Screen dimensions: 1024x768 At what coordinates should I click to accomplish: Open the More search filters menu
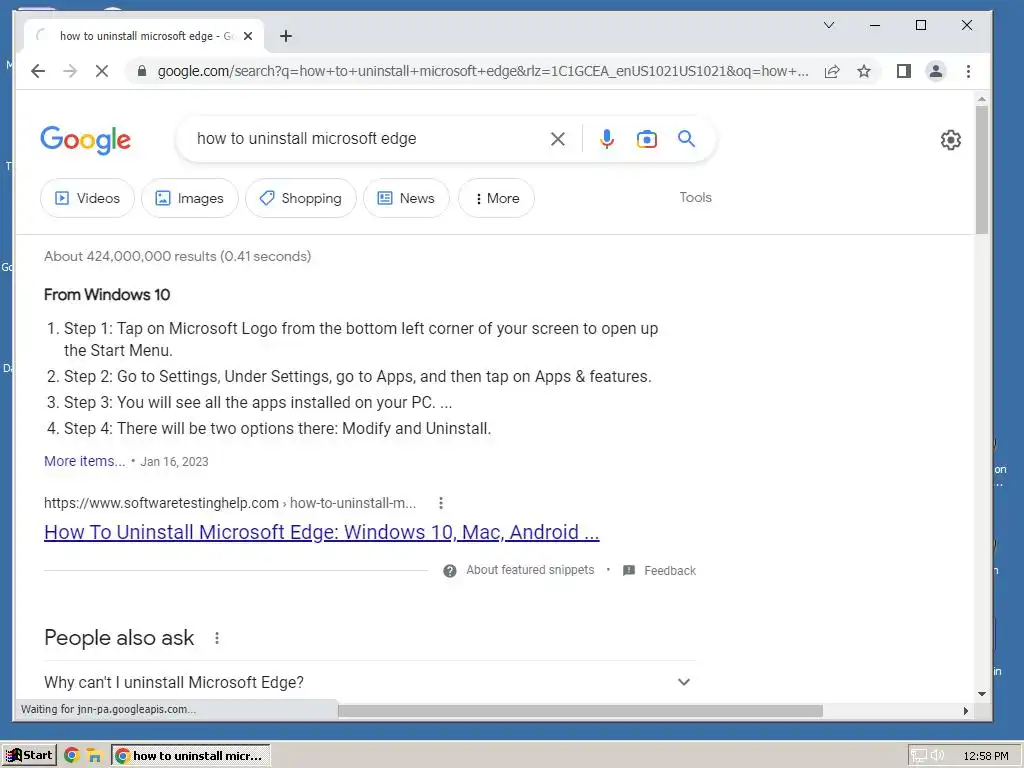496,198
